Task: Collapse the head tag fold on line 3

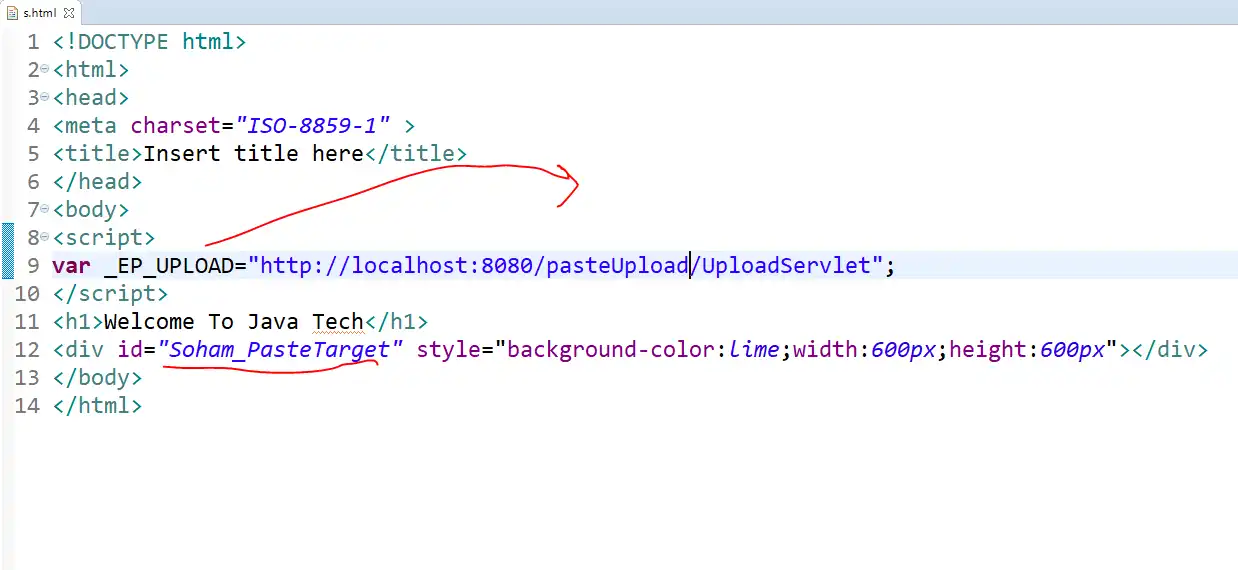Action: point(45,98)
